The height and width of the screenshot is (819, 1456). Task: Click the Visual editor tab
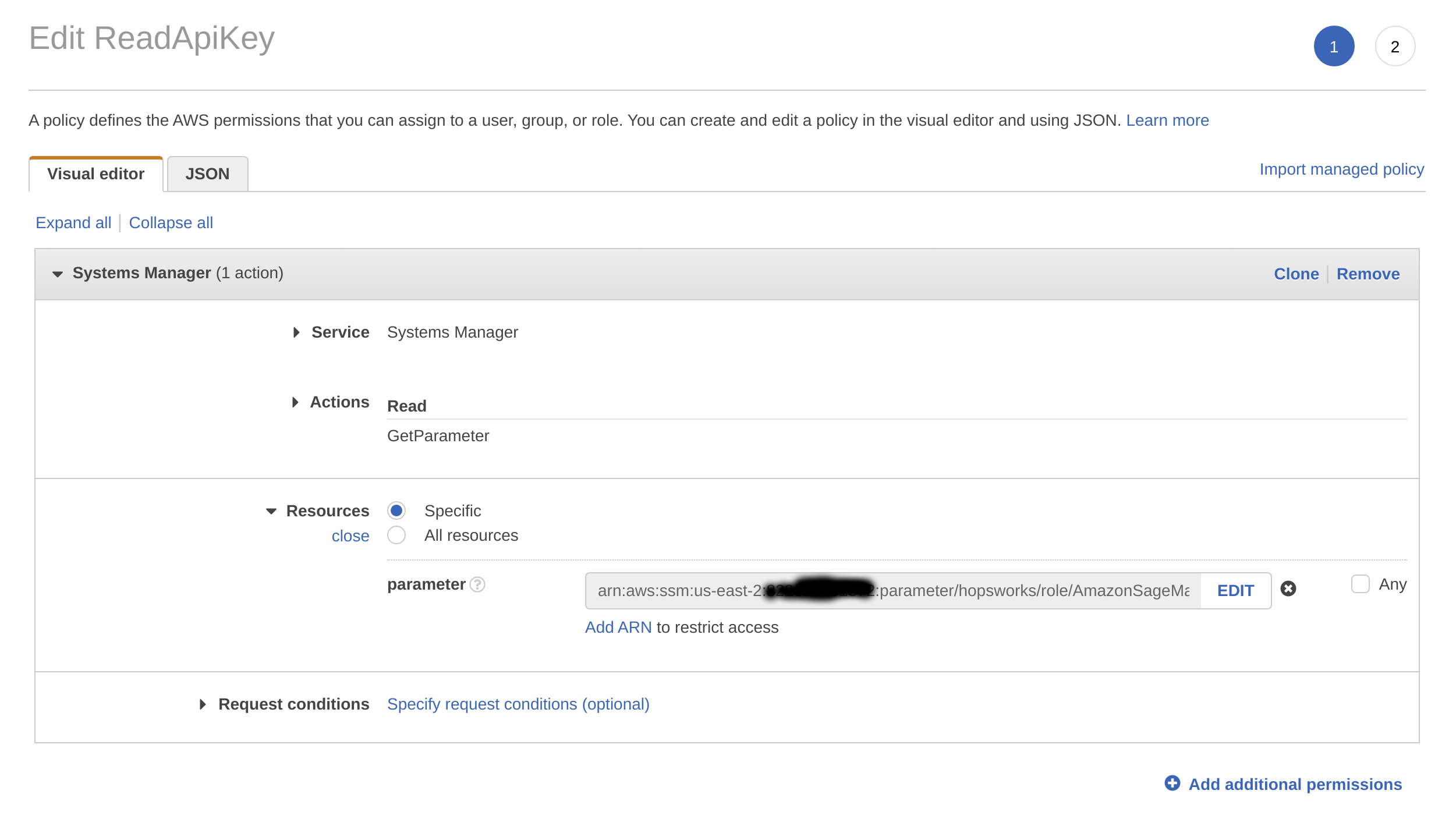coord(96,173)
